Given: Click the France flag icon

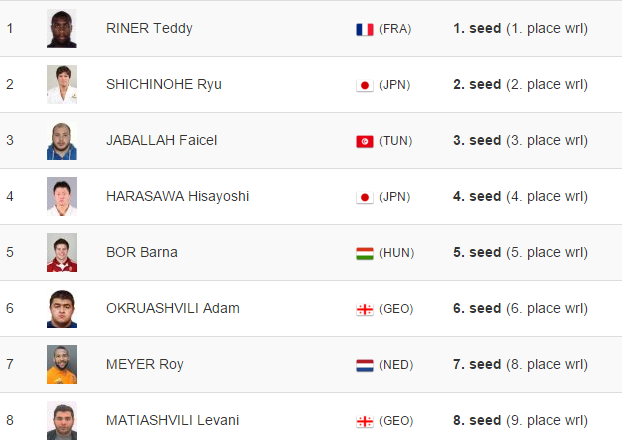Looking at the screenshot, I should [365, 29].
